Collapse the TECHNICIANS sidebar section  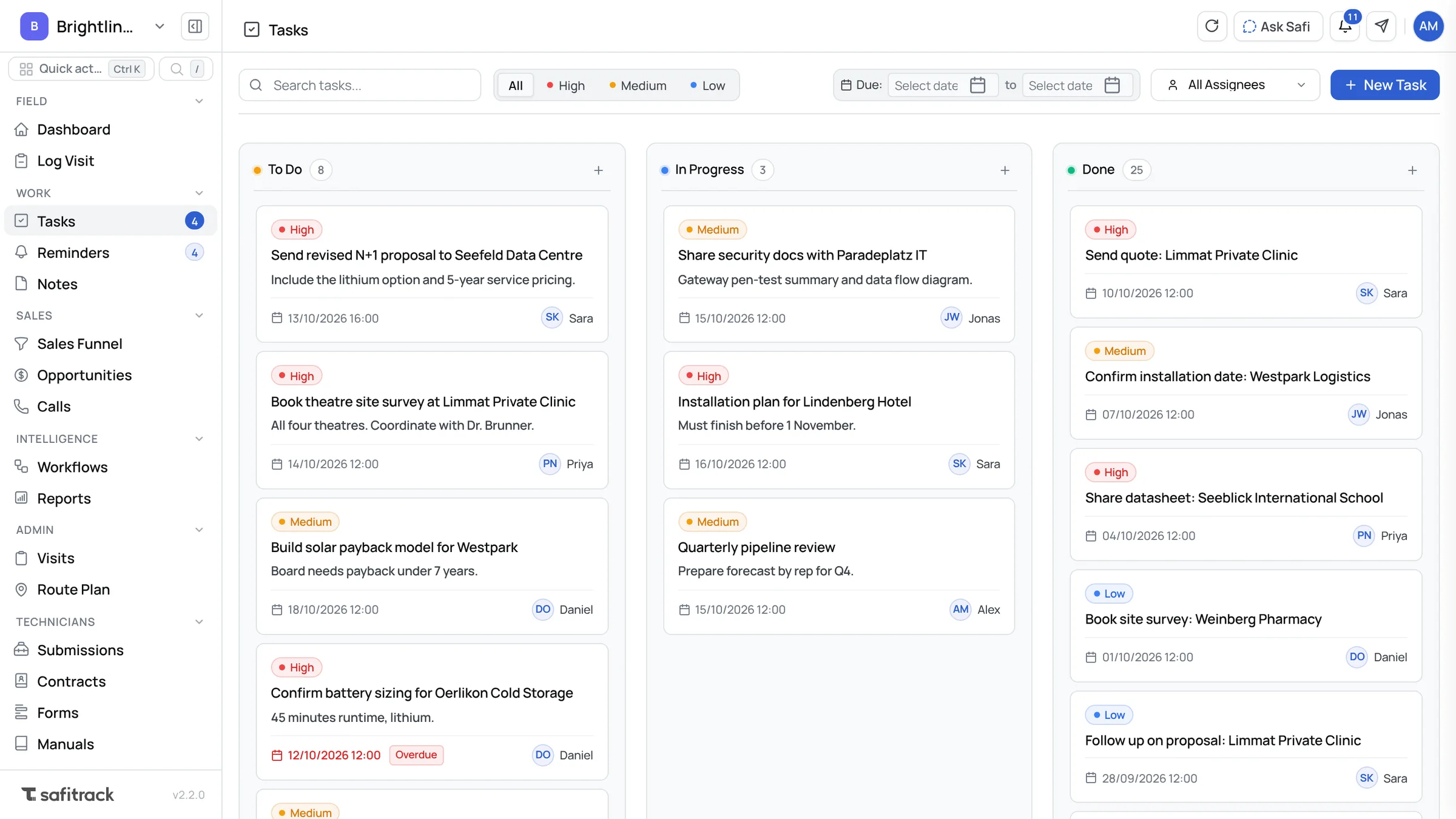(198, 622)
